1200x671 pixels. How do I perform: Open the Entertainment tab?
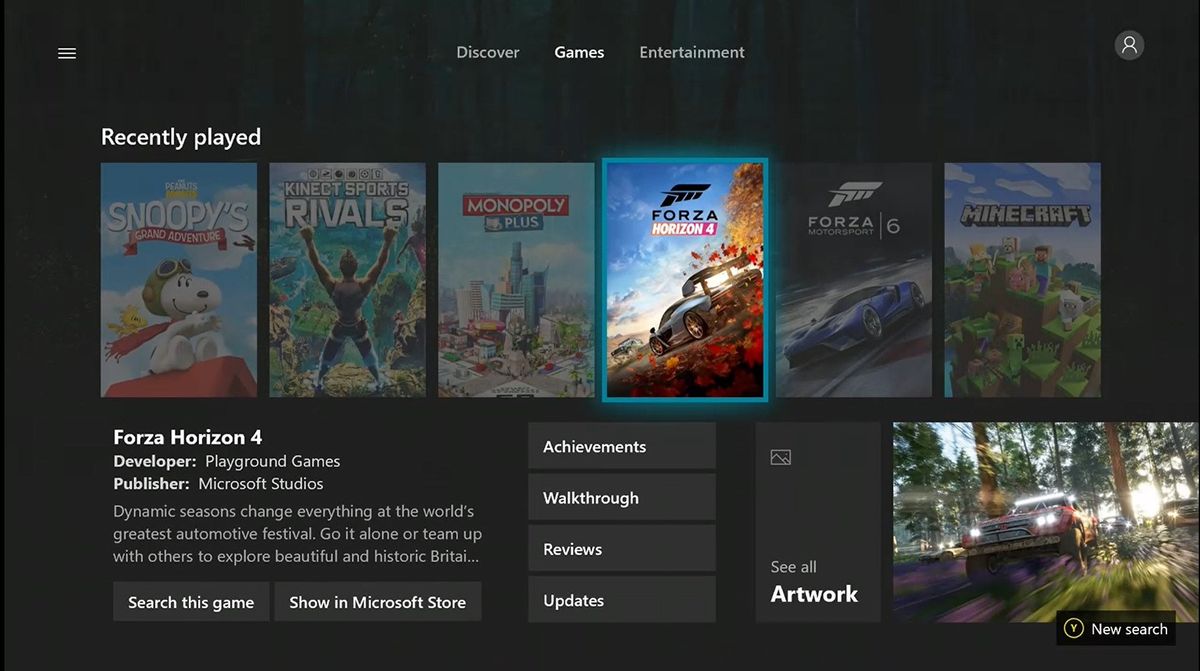coord(691,52)
